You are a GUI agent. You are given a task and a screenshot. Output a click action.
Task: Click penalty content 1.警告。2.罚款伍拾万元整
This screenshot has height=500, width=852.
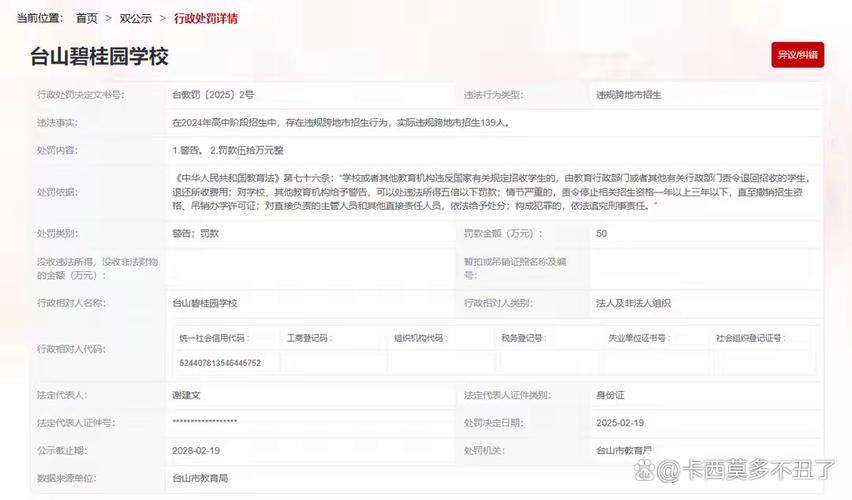coord(228,151)
